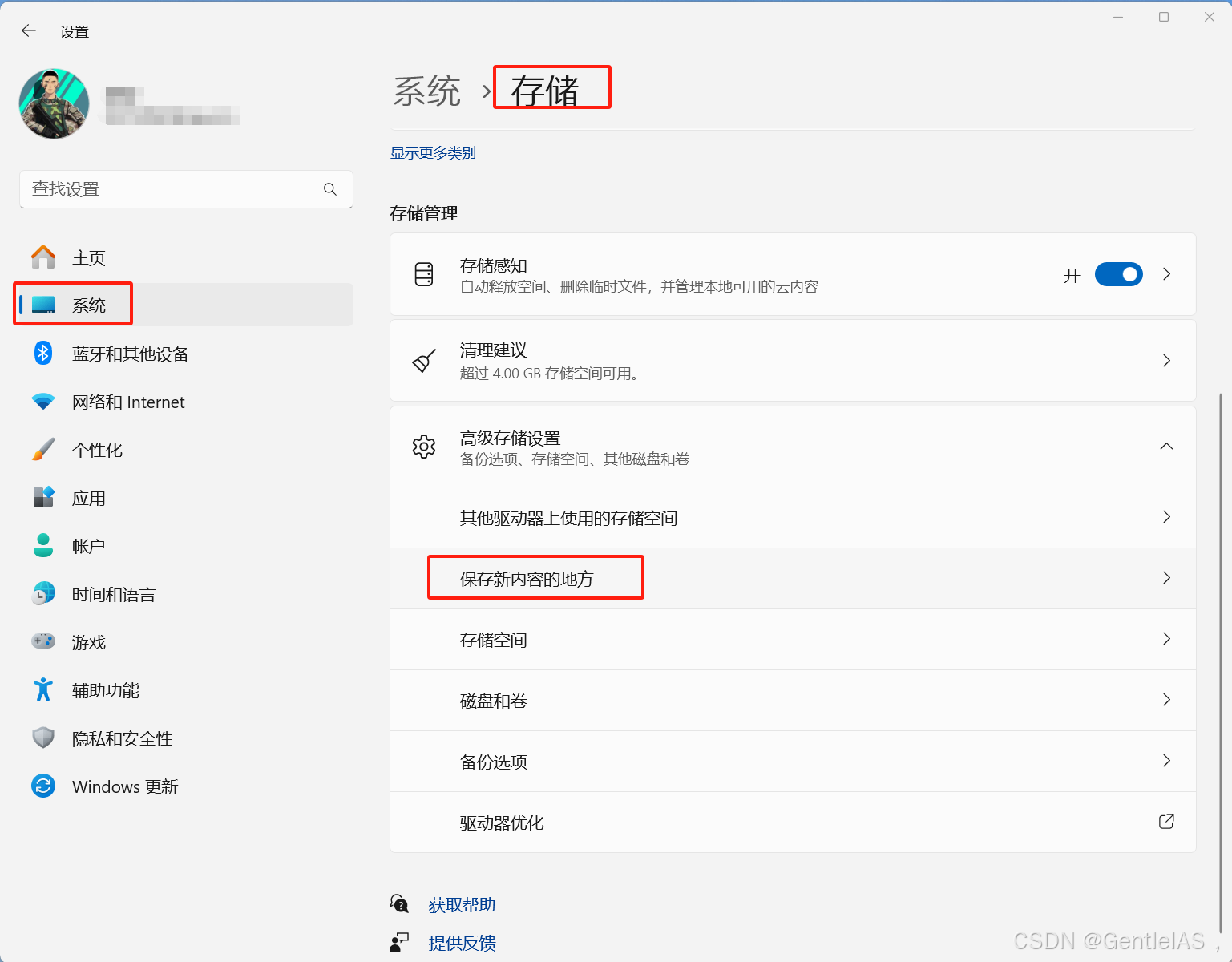The image size is (1232, 962).
Task: Click the search magnifier icon
Action: click(x=330, y=189)
